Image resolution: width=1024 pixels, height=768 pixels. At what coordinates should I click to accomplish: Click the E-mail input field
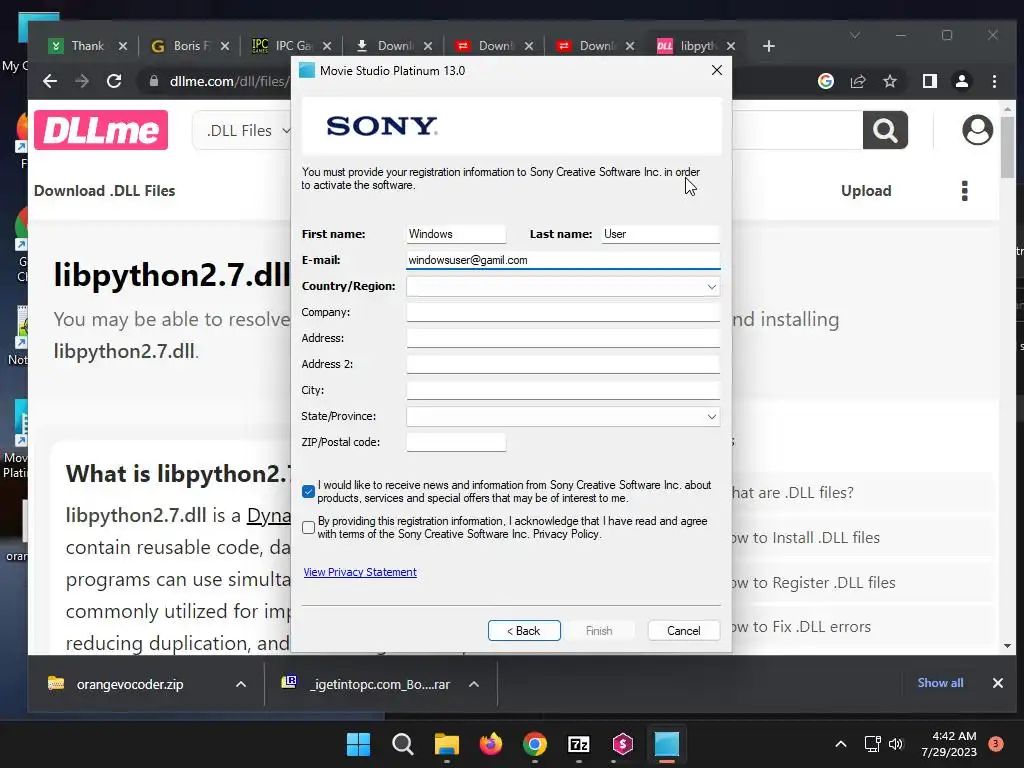pyautogui.click(x=563, y=260)
